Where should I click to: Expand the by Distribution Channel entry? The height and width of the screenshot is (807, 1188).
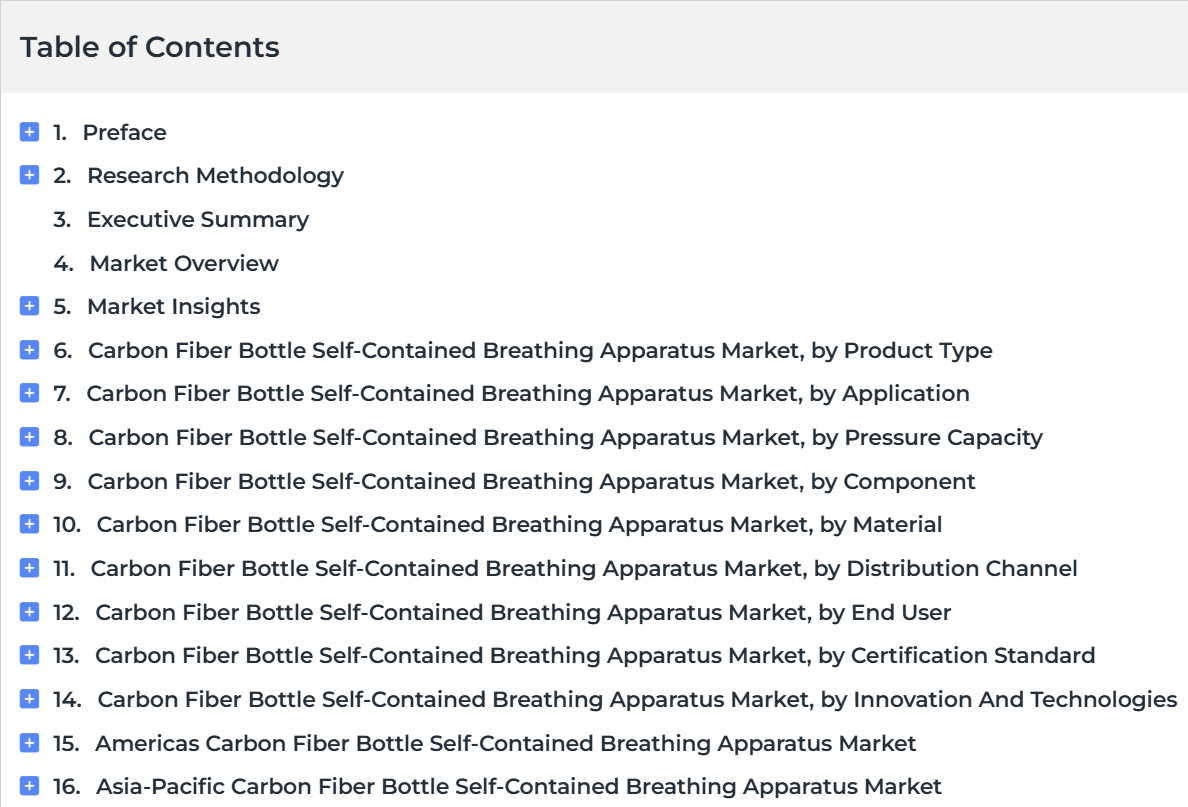[x=29, y=568]
